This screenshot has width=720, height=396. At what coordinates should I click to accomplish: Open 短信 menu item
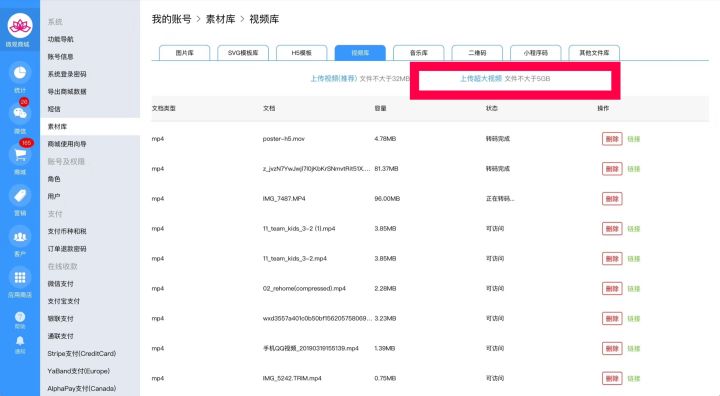[x=54, y=109]
